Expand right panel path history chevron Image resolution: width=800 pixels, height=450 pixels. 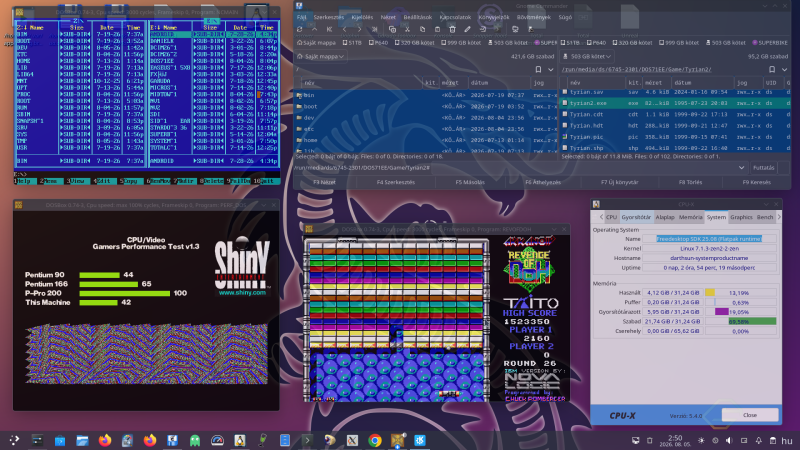pos(785,69)
